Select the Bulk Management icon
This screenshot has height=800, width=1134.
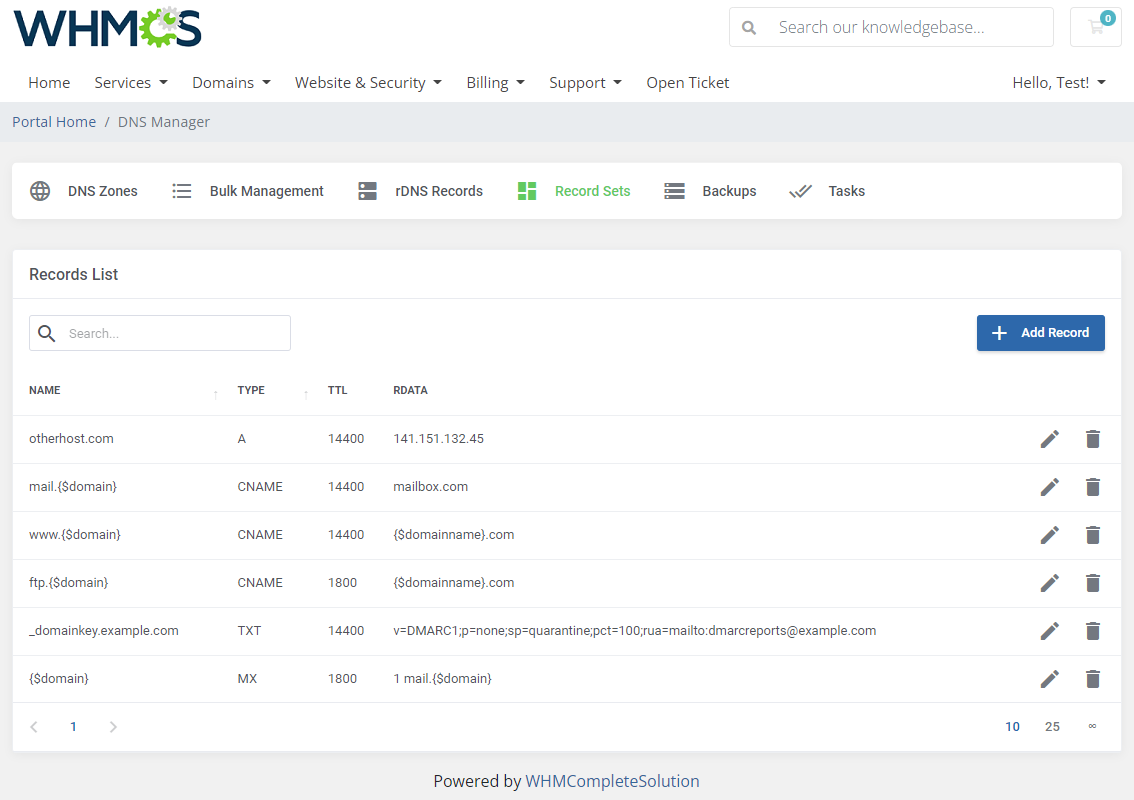(x=181, y=191)
